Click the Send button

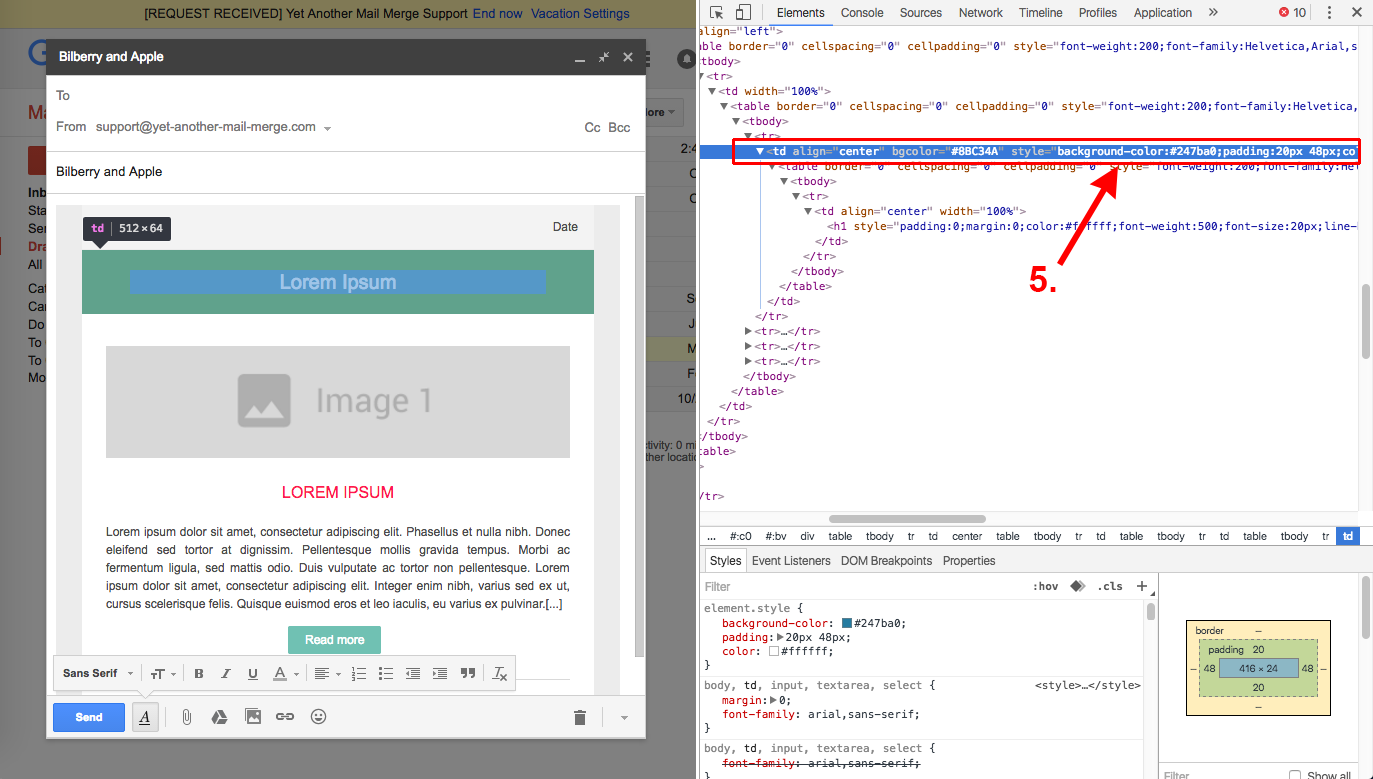[88, 716]
